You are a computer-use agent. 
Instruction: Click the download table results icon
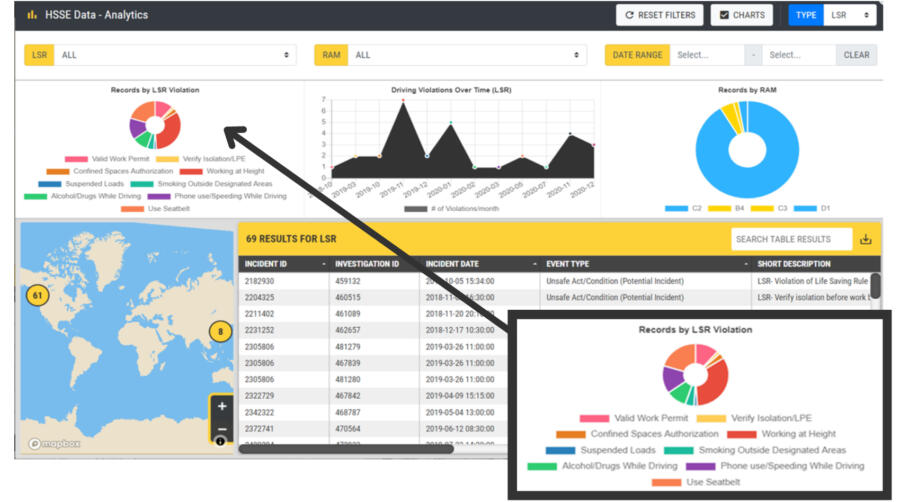[x=866, y=240]
